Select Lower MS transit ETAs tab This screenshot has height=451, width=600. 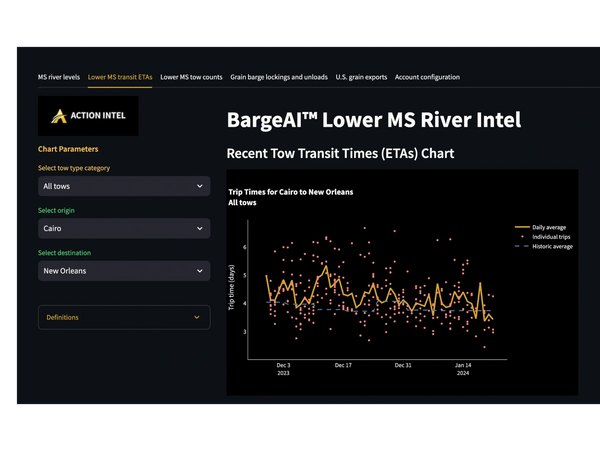tap(120, 77)
